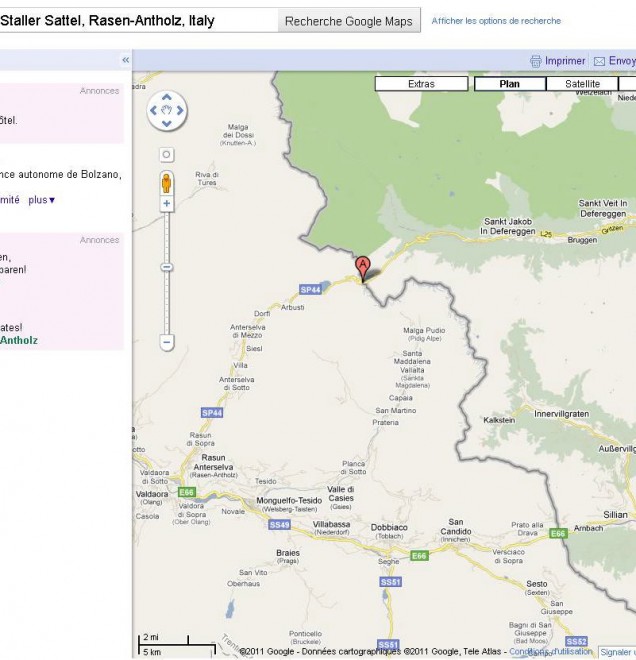636x660 pixels.
Task: Open the Extras map options
Action: tap(421, 84)
